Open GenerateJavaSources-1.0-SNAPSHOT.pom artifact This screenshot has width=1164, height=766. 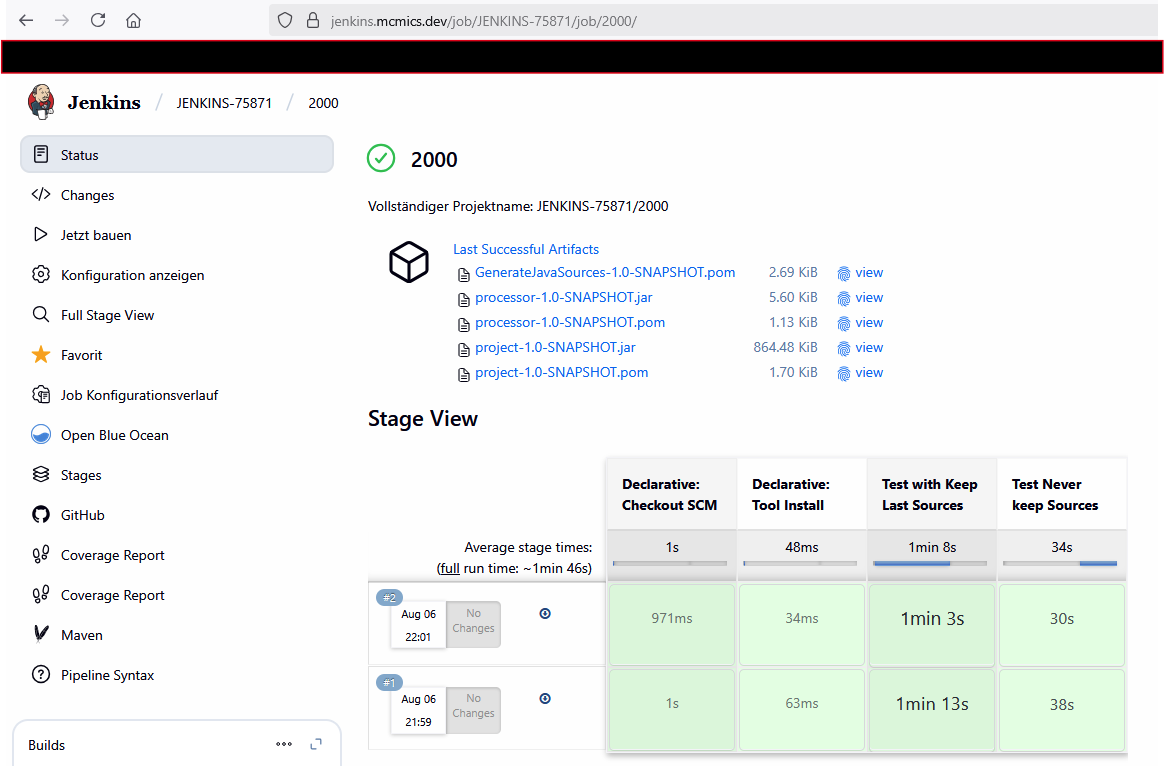pos(605,272)
